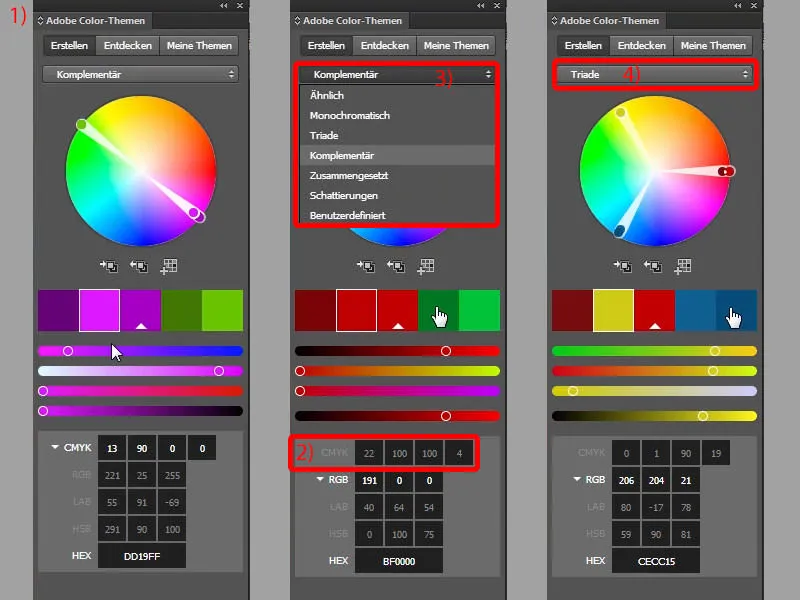Click right-arrow set color icon in Triade panel
The width and height of the screenshot is (800, 600).
coord(622,265)
